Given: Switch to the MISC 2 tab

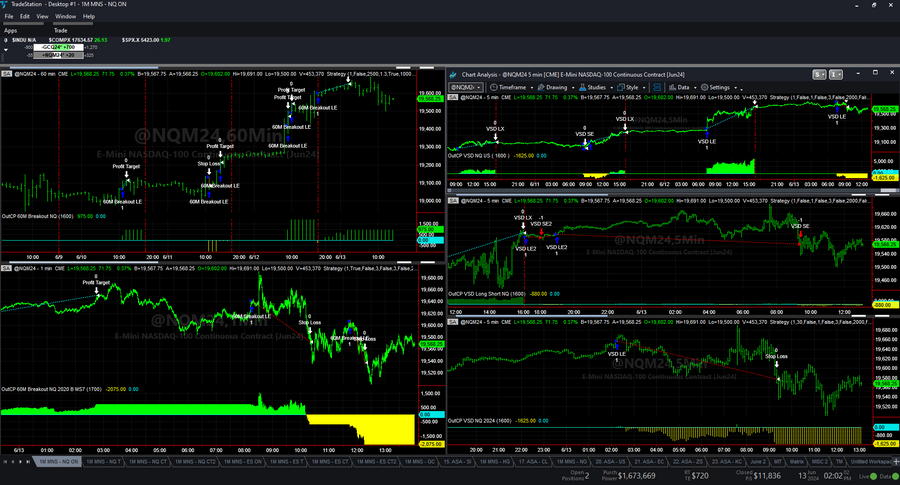Looking at the screenshot, I should tap(820, 461).
